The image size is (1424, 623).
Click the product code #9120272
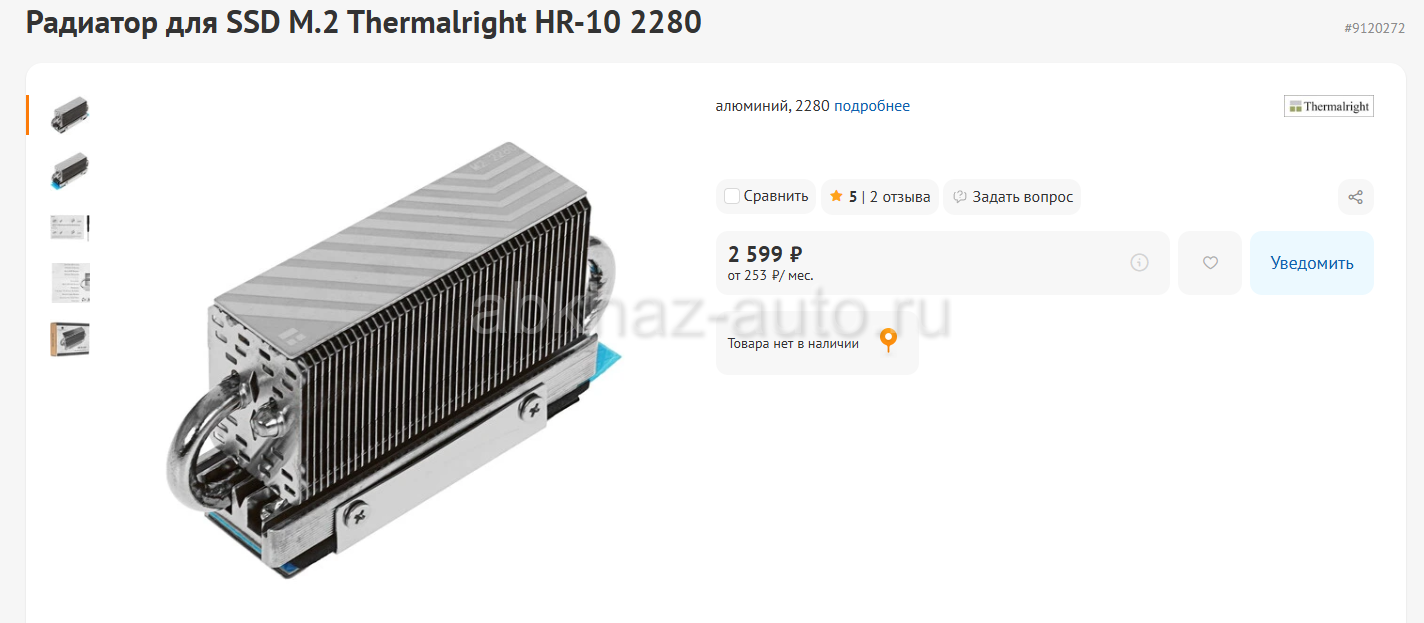tap(1375, 28)
